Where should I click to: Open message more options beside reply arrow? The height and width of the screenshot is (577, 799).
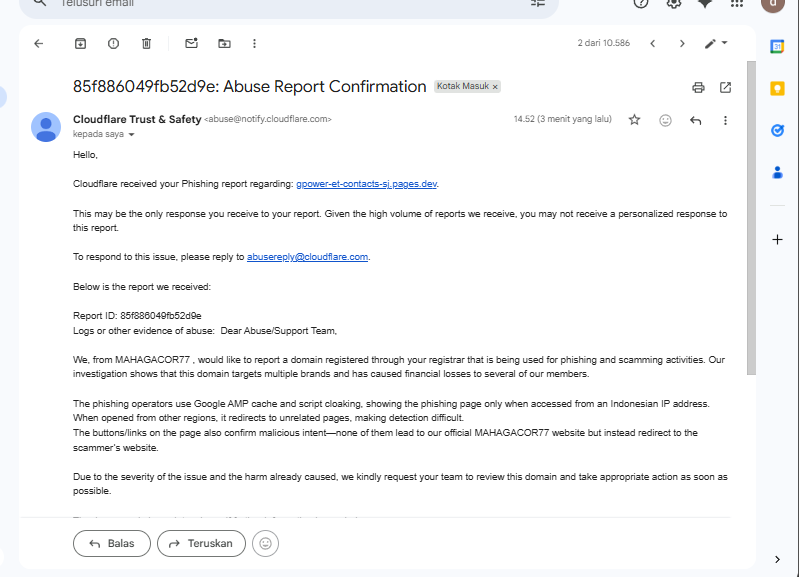[725, 120]
